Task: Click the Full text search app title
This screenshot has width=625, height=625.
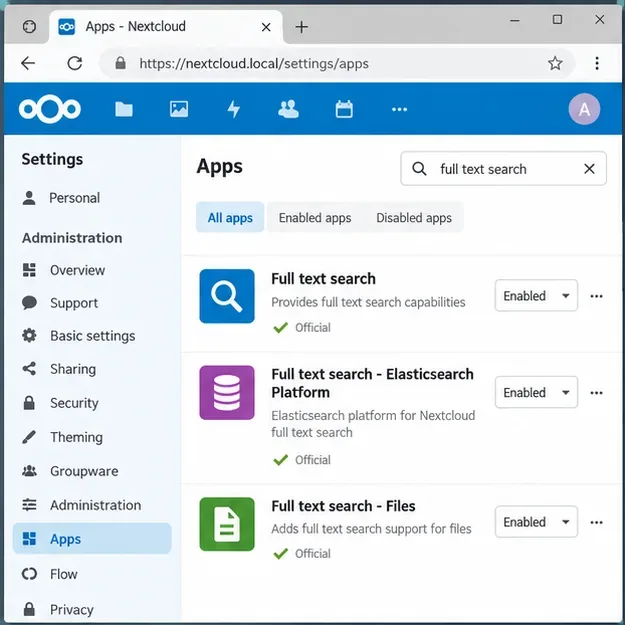Action: (x=323, y=278)
